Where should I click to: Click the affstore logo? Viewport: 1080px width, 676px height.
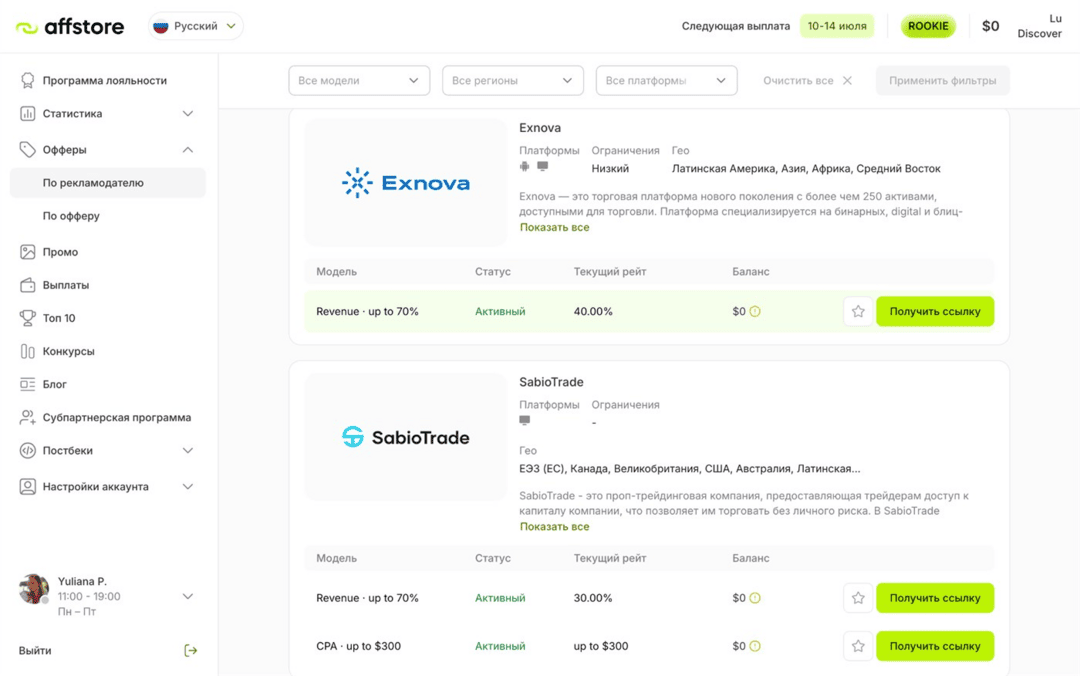[70, 27]
